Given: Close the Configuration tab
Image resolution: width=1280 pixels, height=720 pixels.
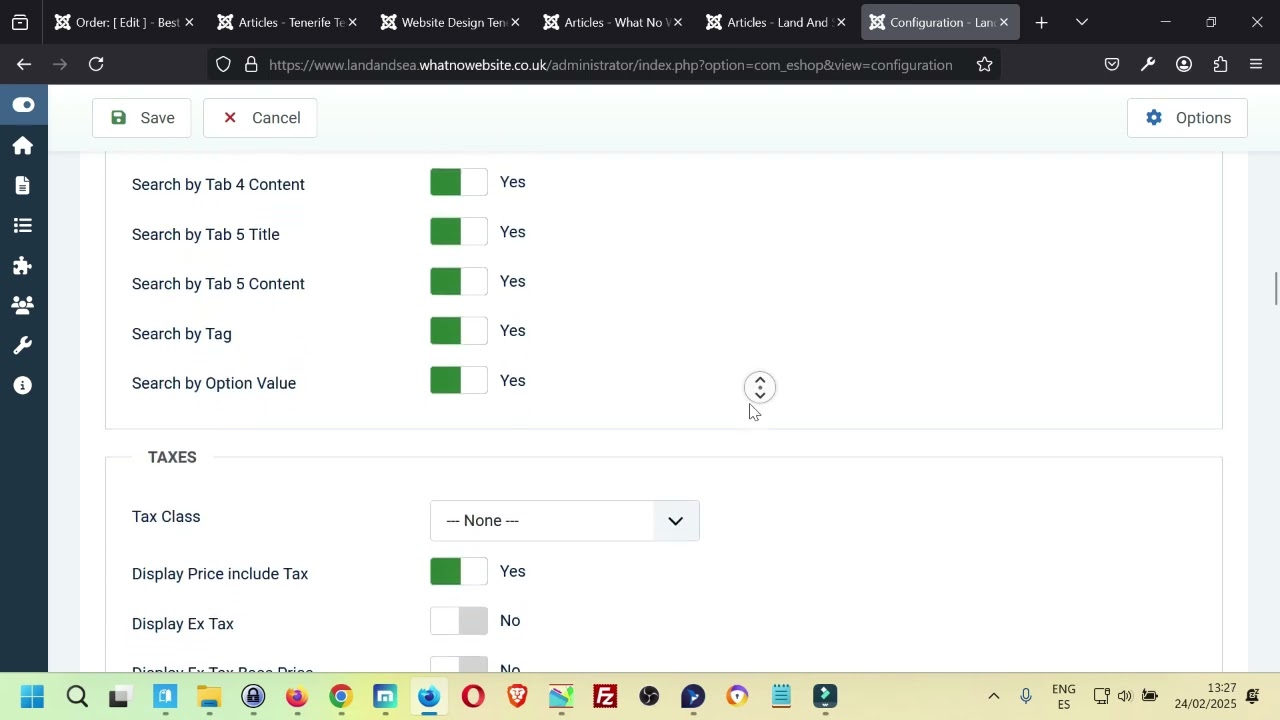Looking at the screenshot, I should pos(1004,22).
